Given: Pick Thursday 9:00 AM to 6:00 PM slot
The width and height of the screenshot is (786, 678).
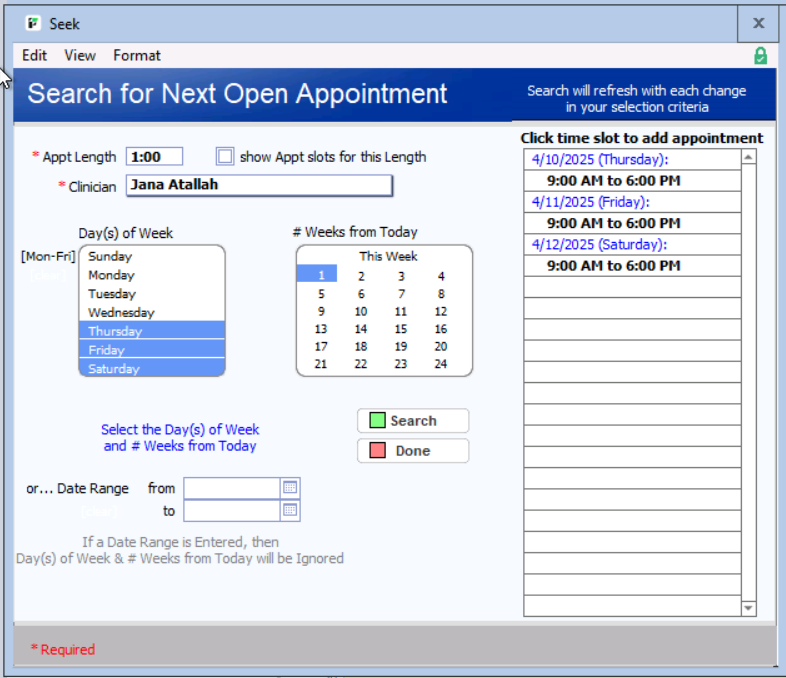Looking at the screenshot, I should [x=632, y=180].
